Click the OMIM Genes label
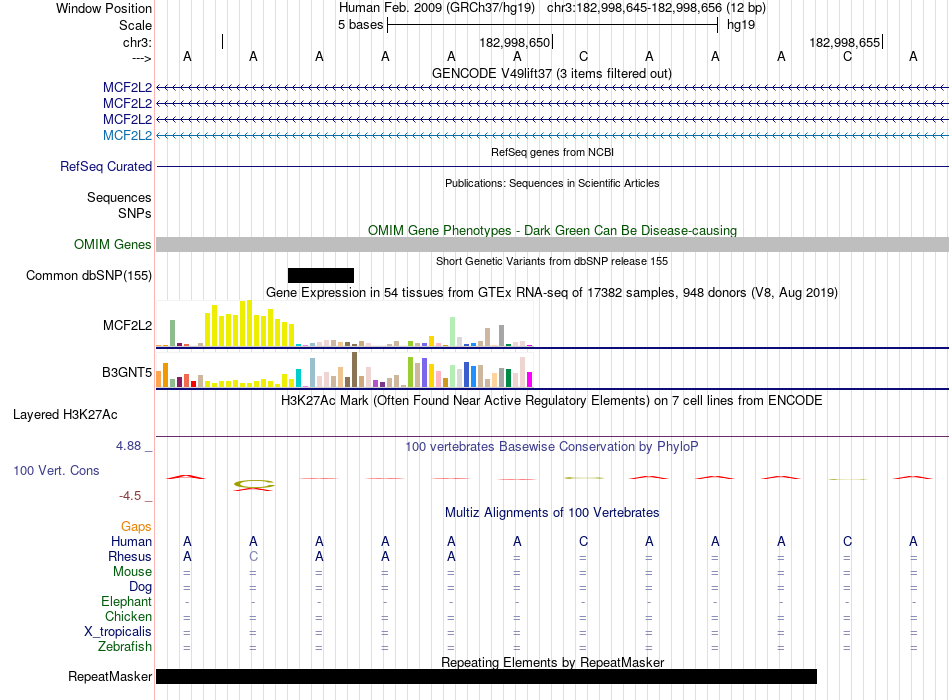Screen dimensions: 950x700 [113, 244]
